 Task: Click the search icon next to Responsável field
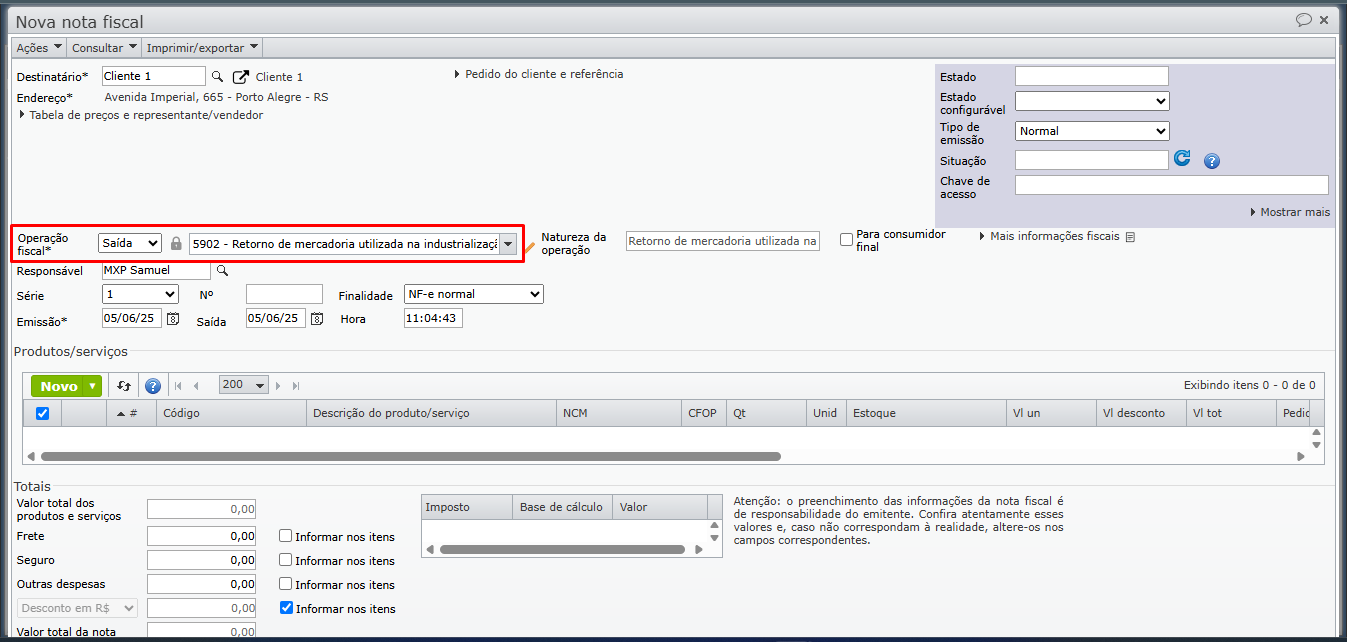[223, 271]
